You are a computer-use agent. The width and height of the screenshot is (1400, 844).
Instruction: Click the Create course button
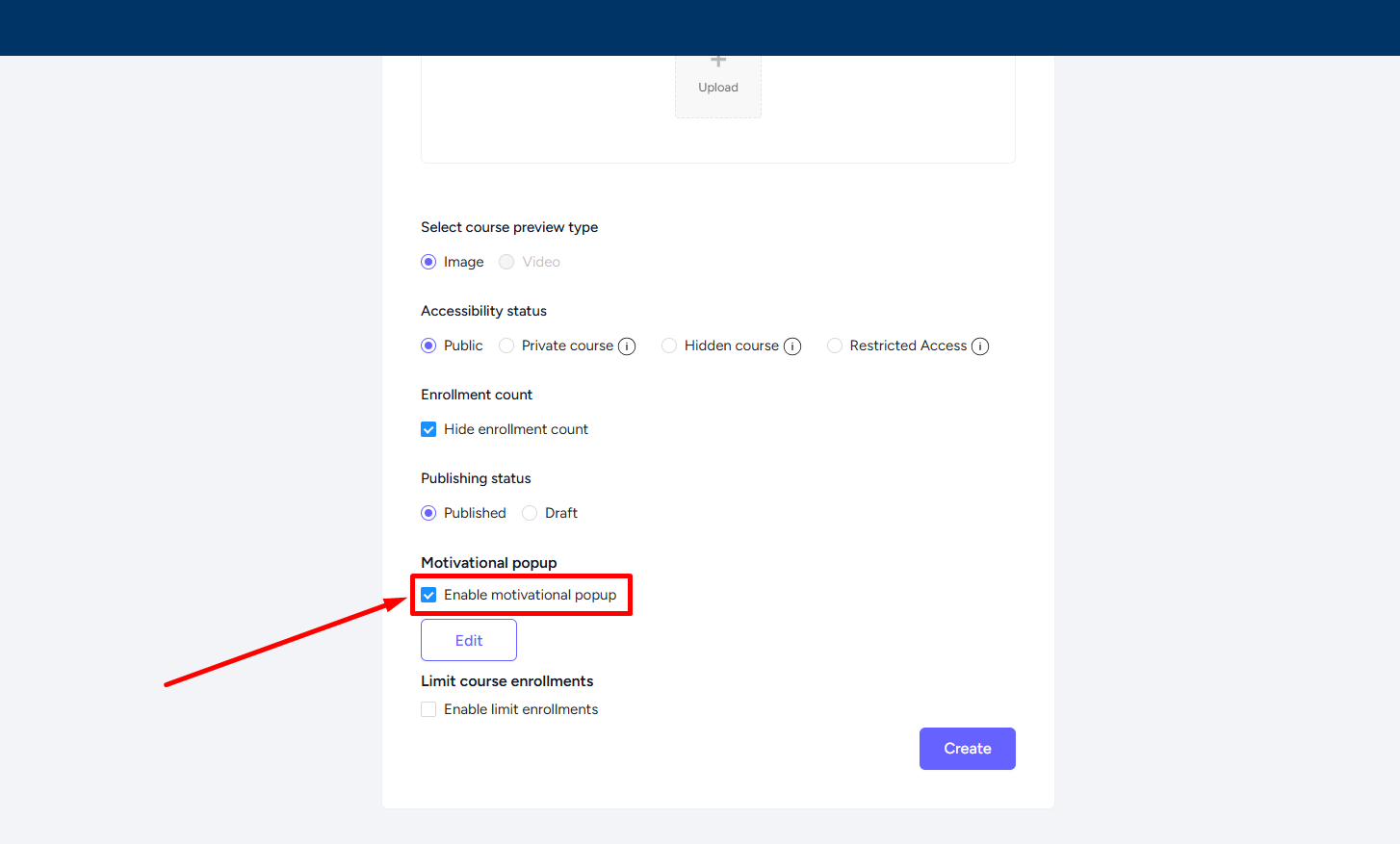(968, 749)
